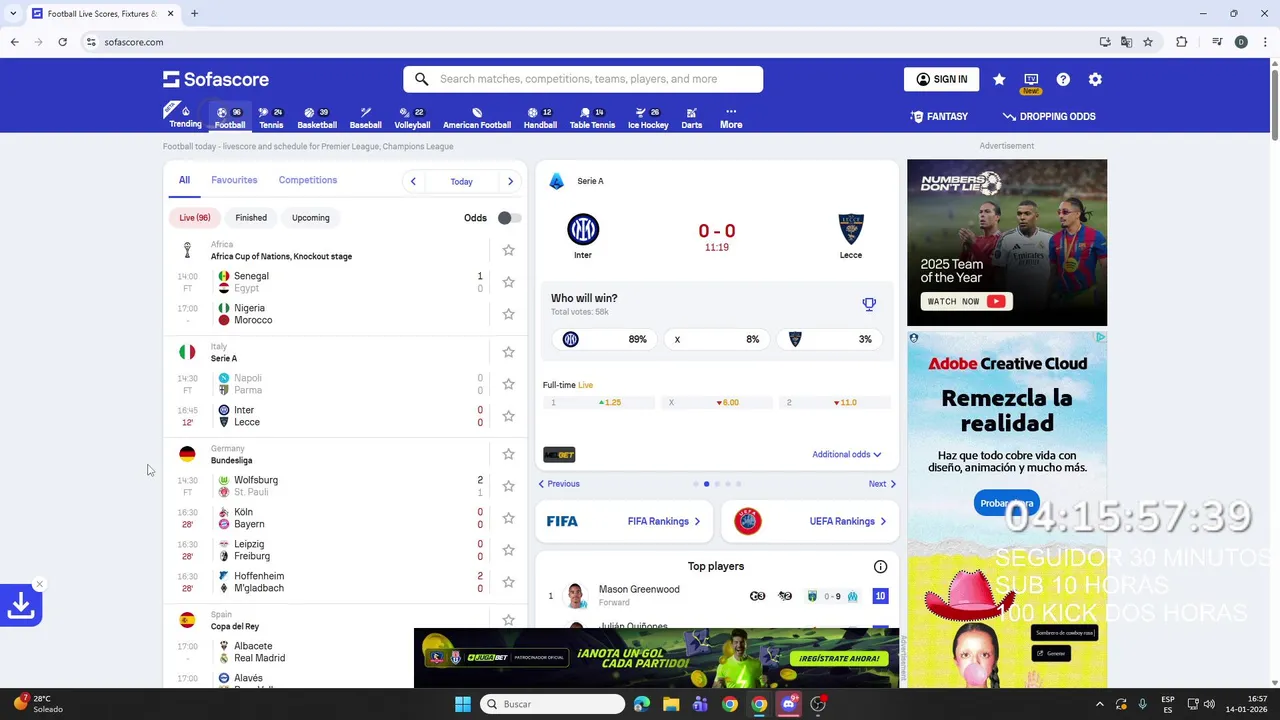Expand Additional odds
This screenshot has height=720, width=1280.
pos(847,454)
